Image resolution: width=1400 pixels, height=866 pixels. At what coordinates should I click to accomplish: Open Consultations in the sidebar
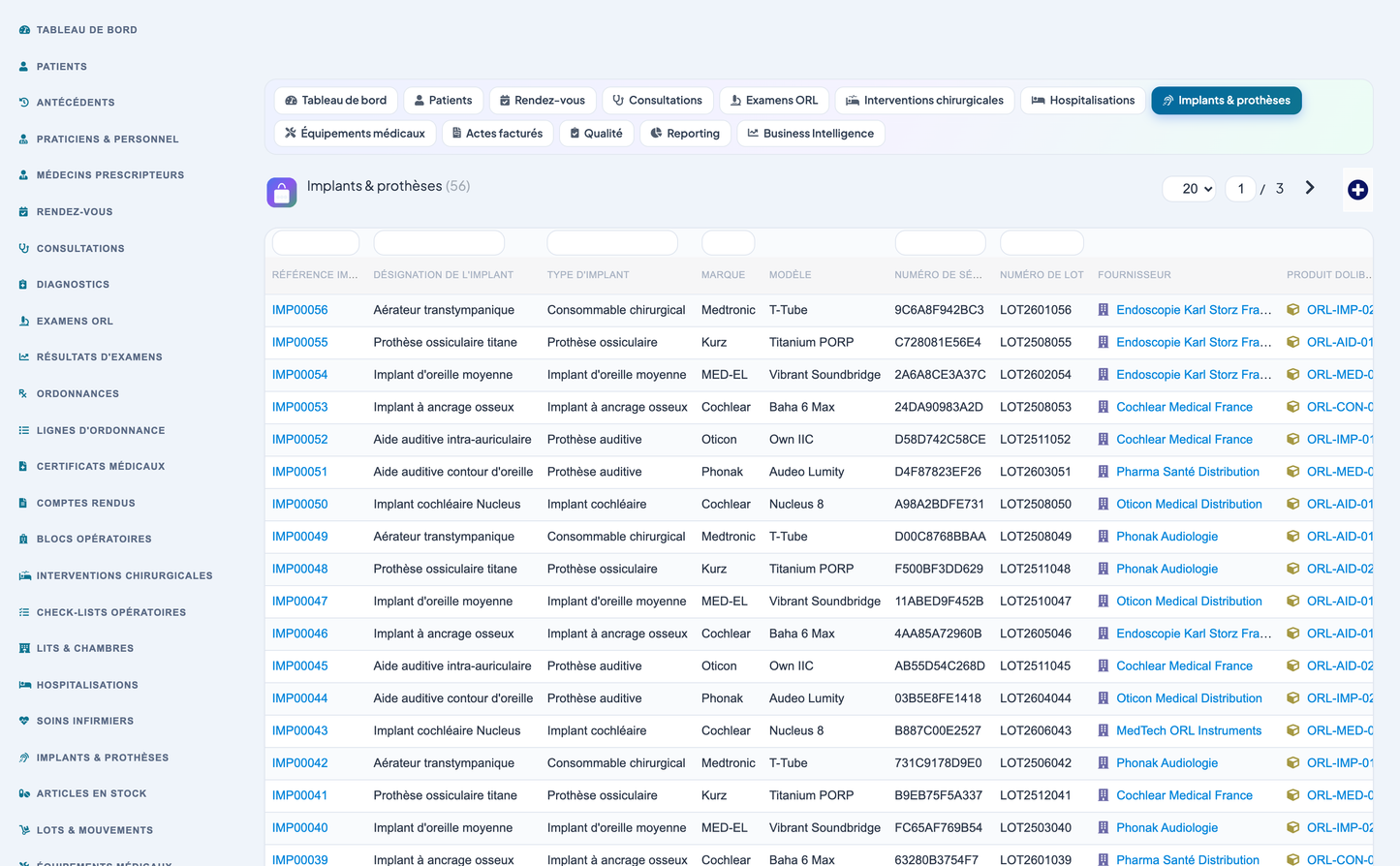pyautogui.click(x=72, y=249)
